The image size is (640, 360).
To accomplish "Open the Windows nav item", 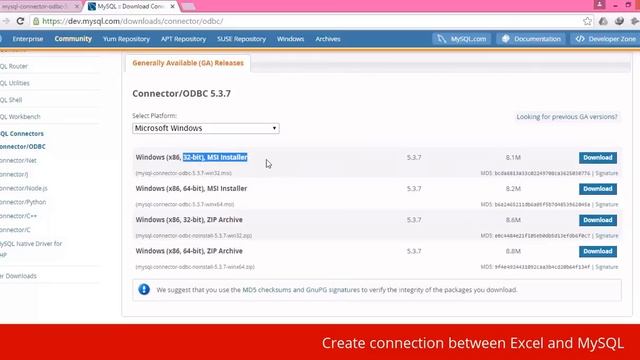I will (290, 39).
